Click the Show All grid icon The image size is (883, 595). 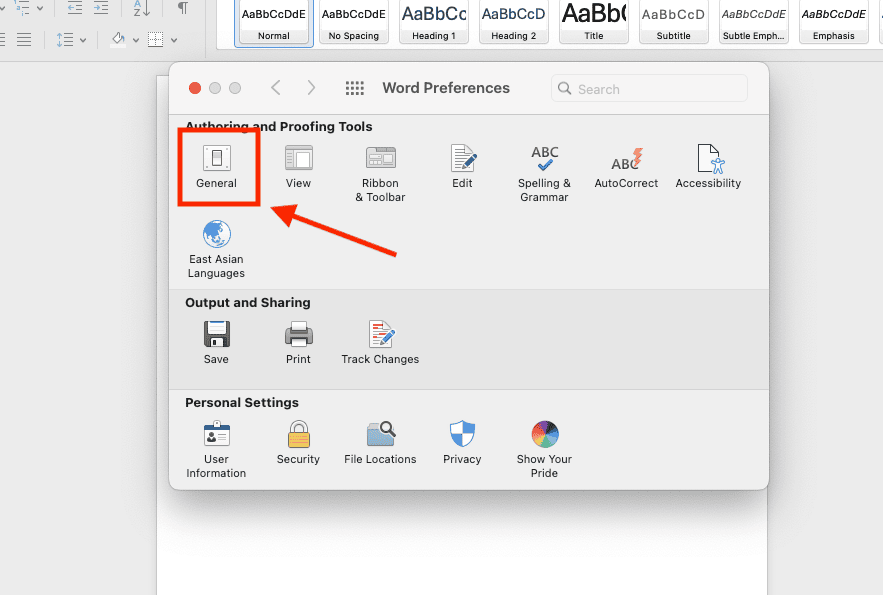pos(355,88)
